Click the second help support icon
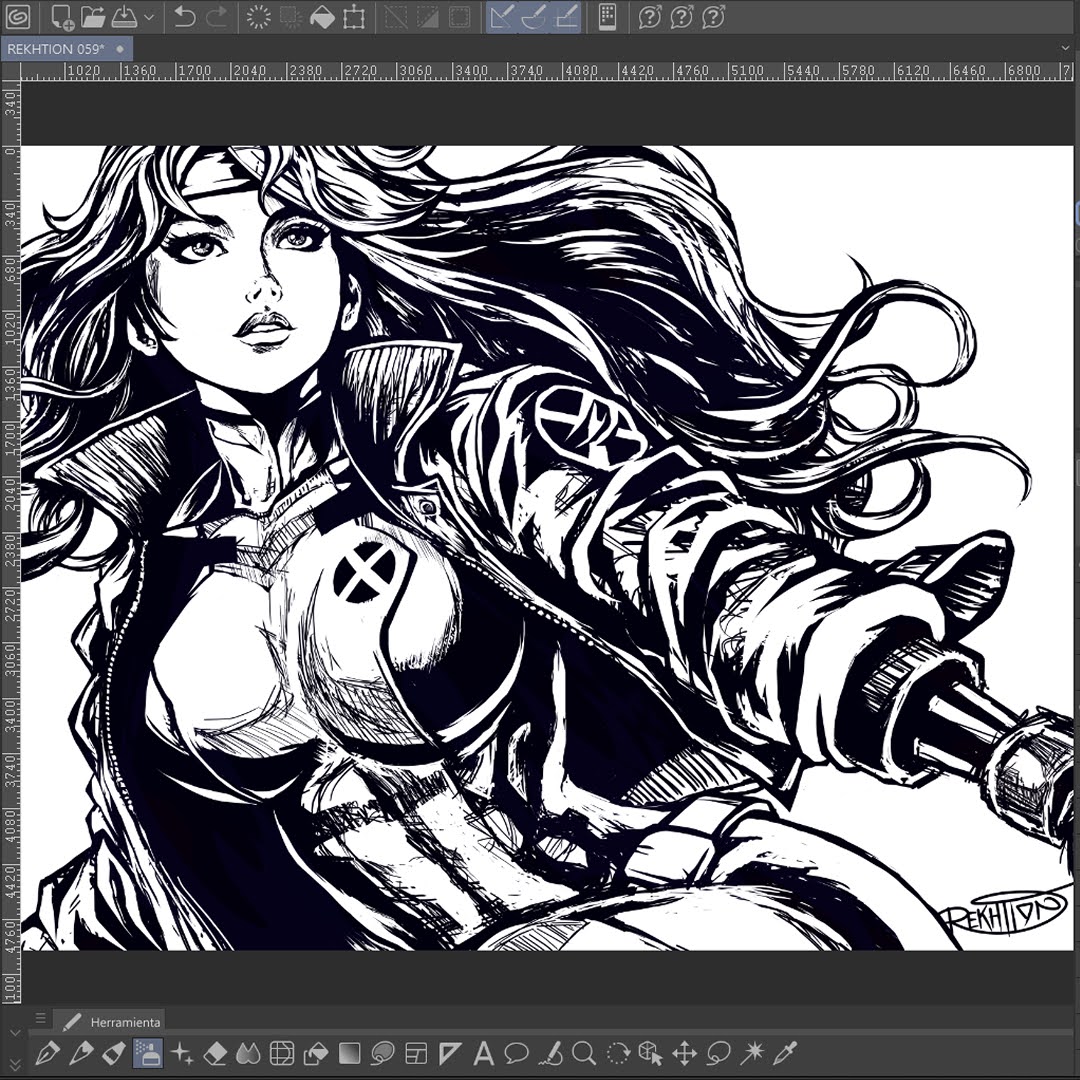 tap(681, 17)
